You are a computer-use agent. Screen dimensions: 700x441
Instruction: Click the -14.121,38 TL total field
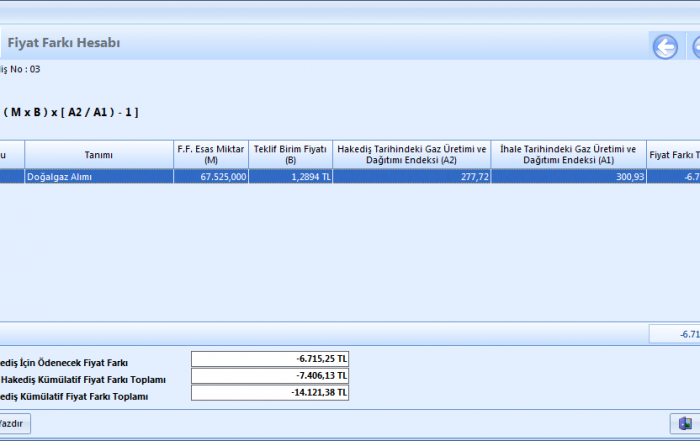[x=270, y=393]
